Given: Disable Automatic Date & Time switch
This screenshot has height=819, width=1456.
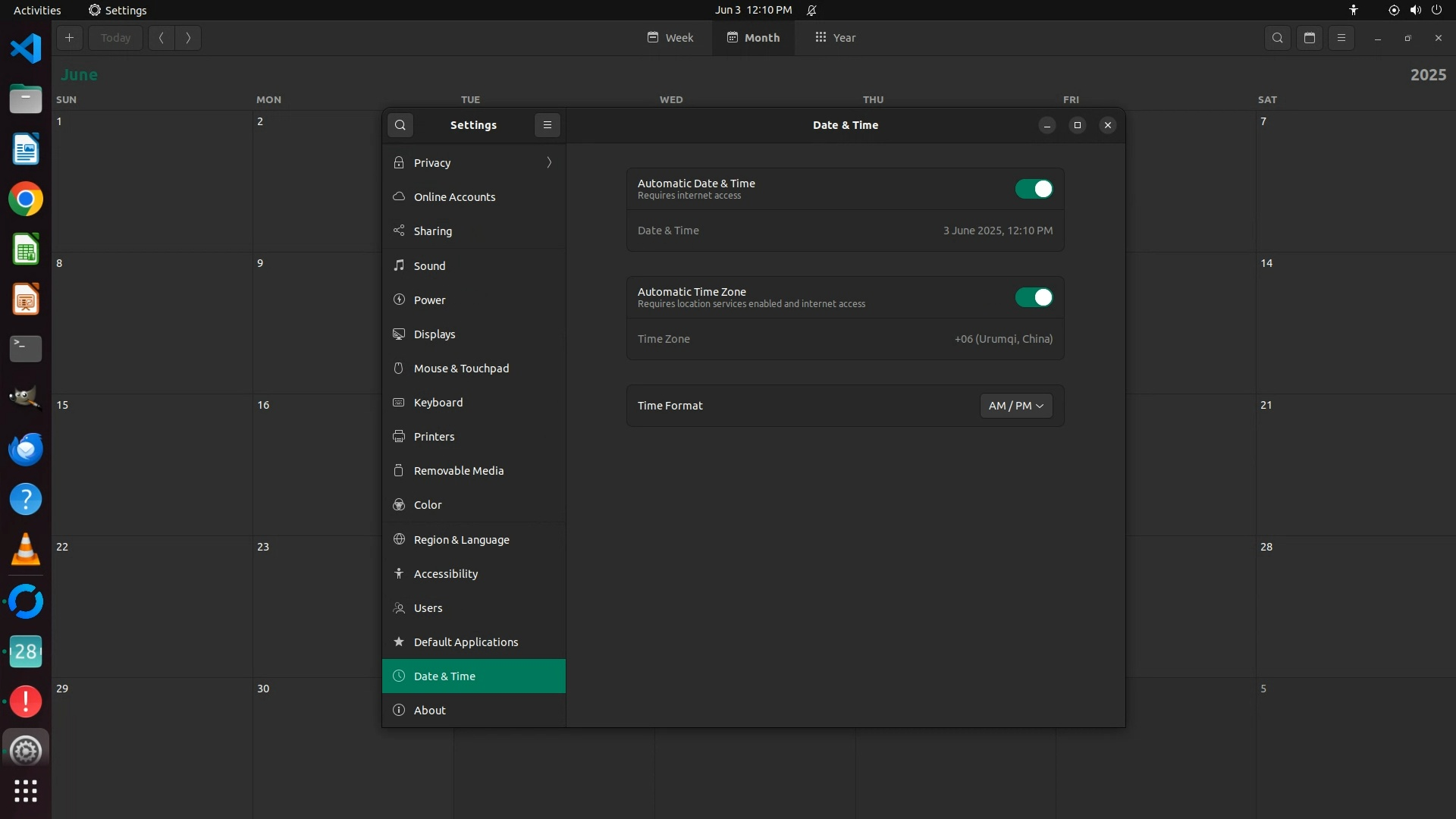Looking at the screenshot, I should pyautogui.click(x=1034, y=189).
